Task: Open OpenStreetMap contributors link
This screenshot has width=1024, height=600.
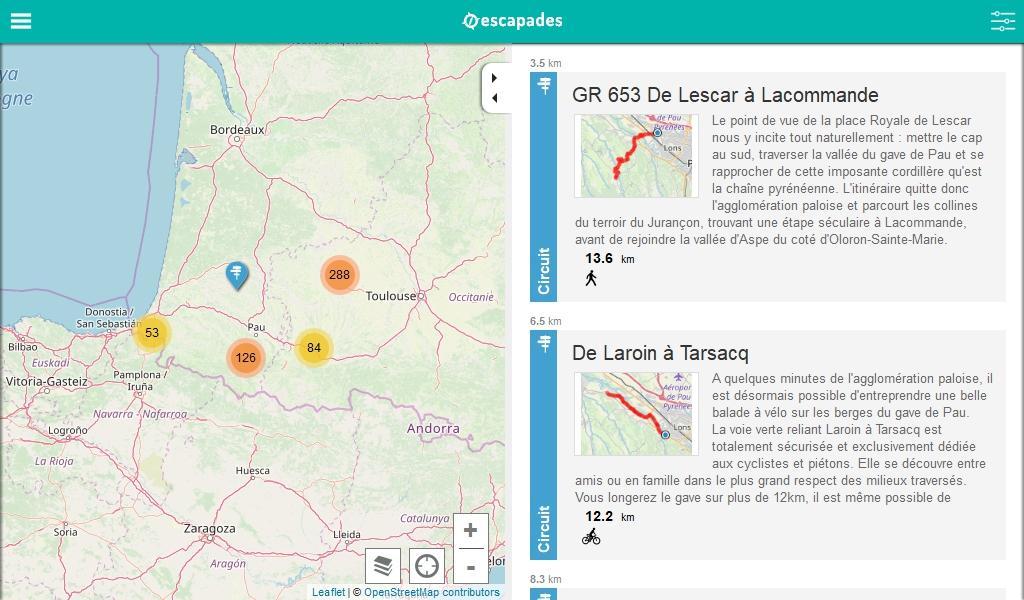Action: pyautogui.click(x=432, y=592)
